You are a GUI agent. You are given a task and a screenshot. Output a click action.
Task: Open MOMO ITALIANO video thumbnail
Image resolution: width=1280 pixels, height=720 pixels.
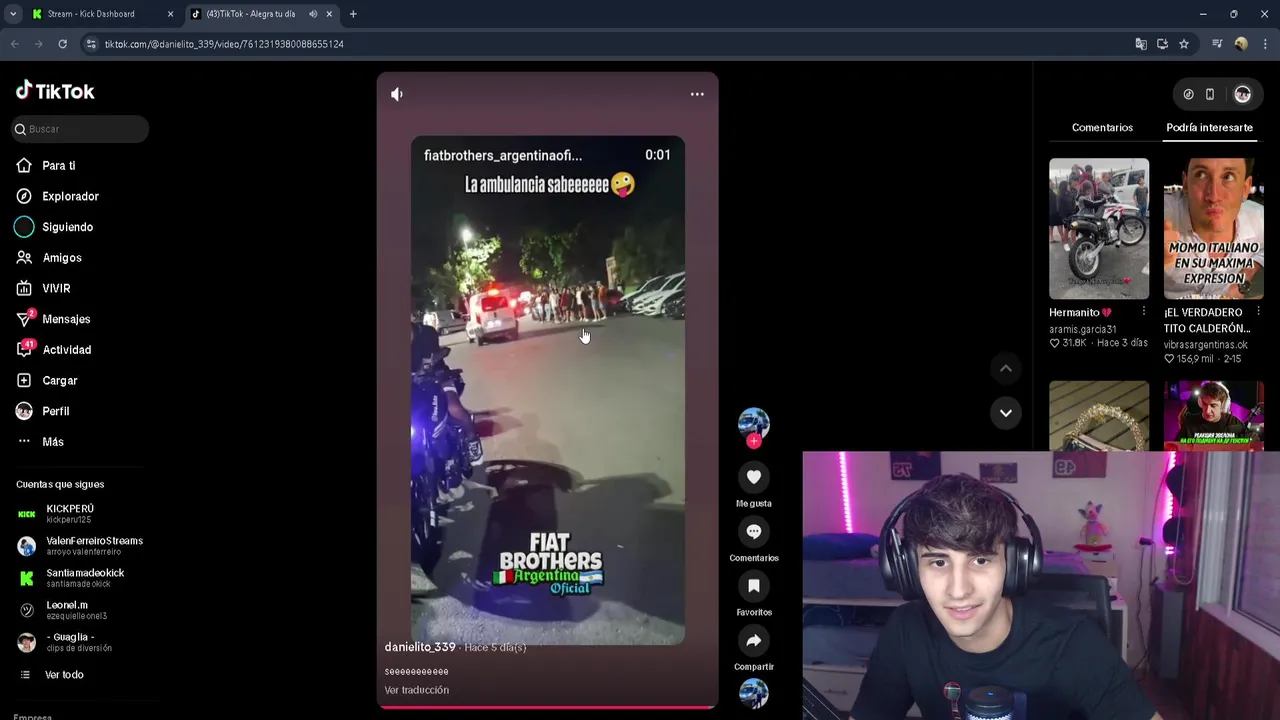click(x=1214, y=228)
